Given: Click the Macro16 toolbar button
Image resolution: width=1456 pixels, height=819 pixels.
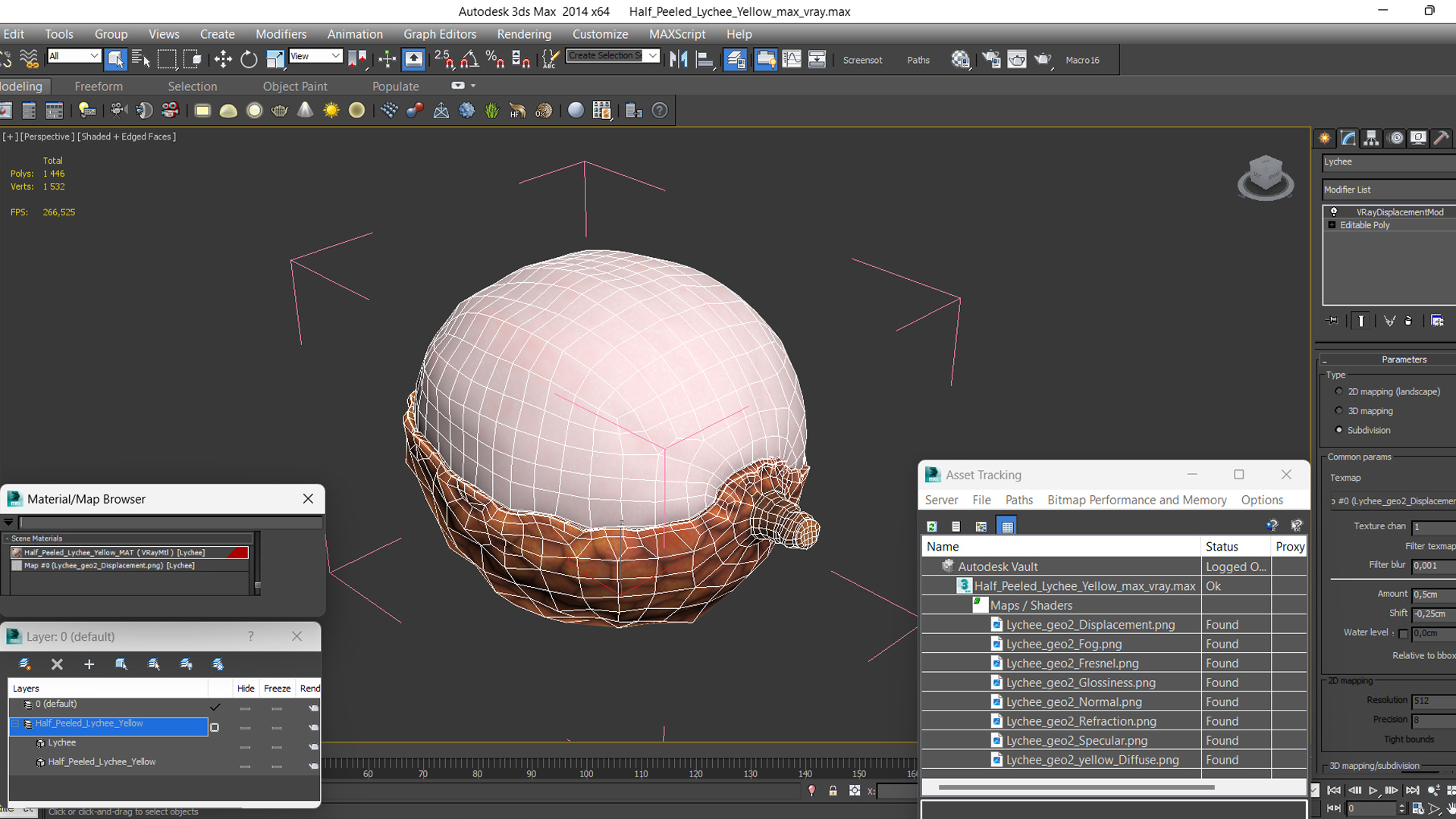Looking at the screenshot, I should pyautogui.click(x=1082, y=60).
